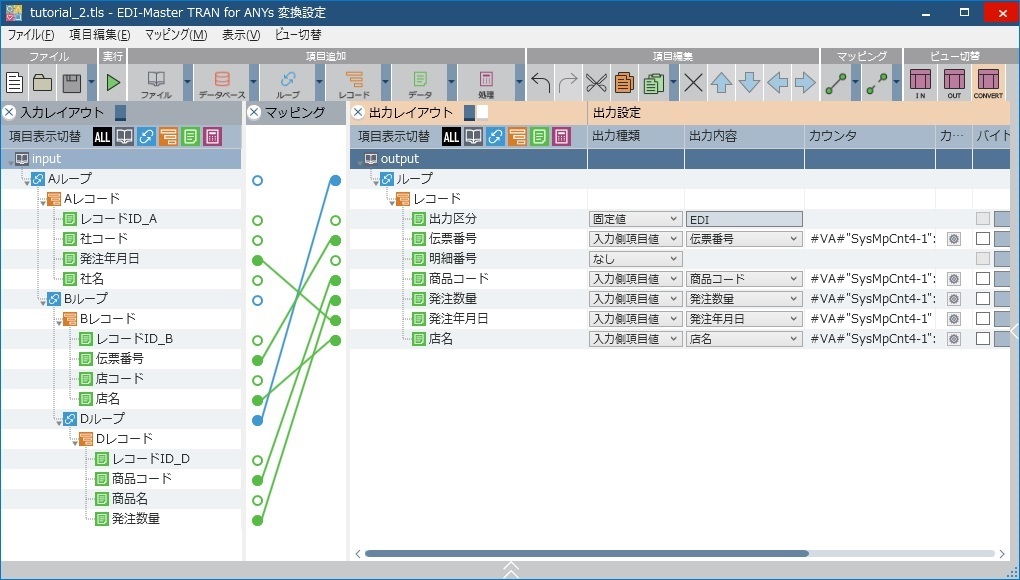Click the counter gear button for 発注年月日

pyautogui.click(x=953, y=319)
